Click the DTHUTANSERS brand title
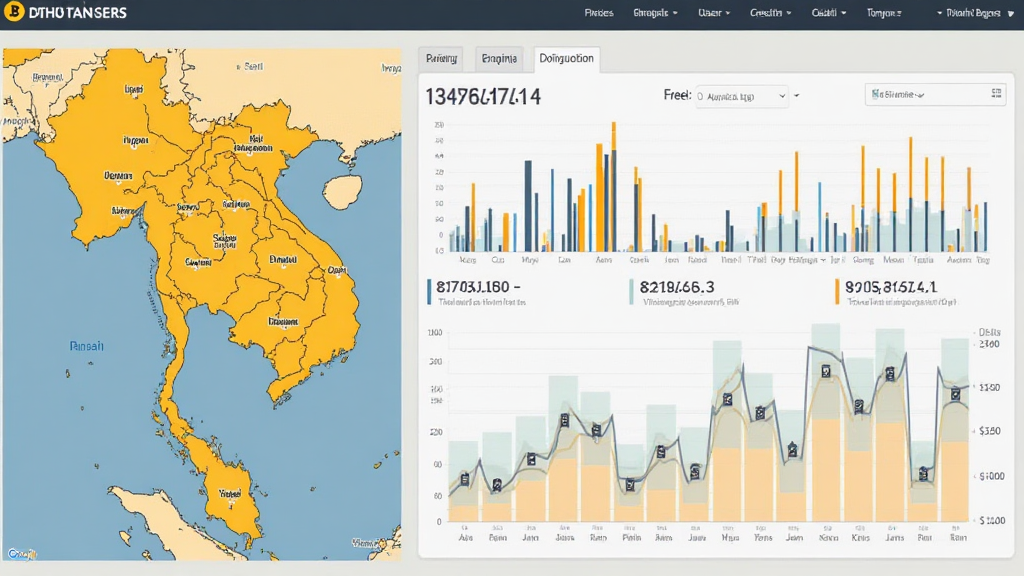 (x=78, y=14)
